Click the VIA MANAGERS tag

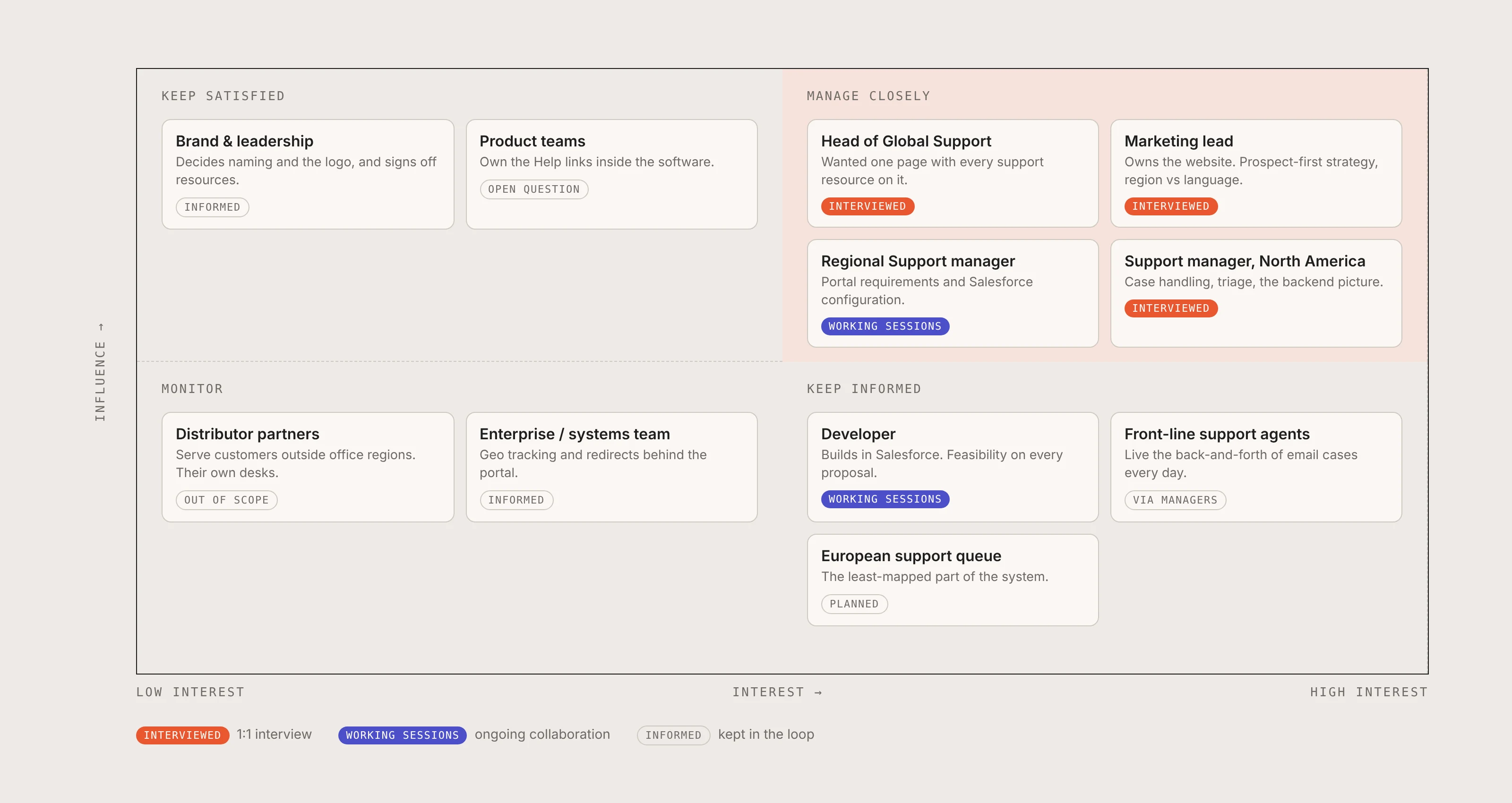tap(1175, 500)
